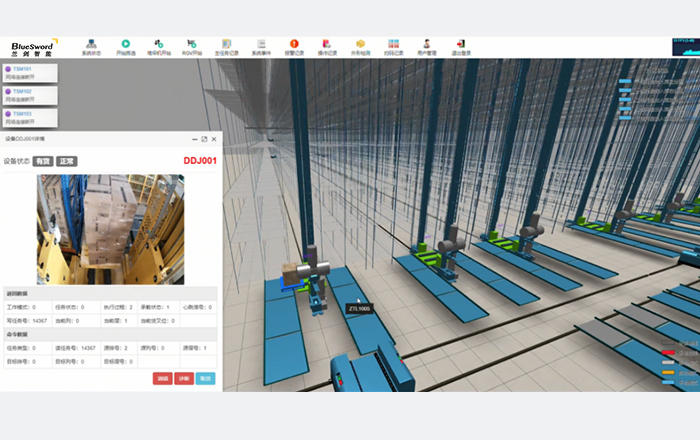Click the 诊断 diagnose button

pos(183,379)
